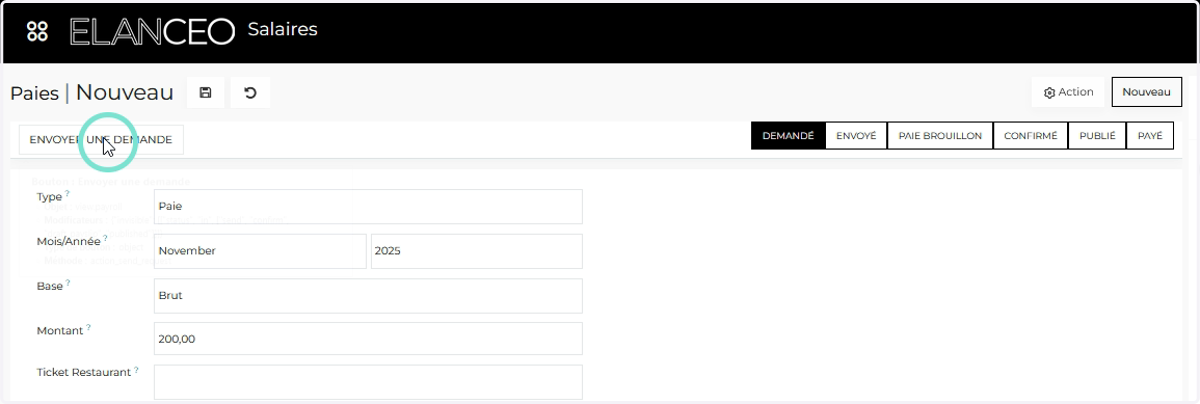Screen dimensions: 1200x404
Task: Discard changes with the undo arrow icon
Action: pyautogui.click(x=250, y=93)
